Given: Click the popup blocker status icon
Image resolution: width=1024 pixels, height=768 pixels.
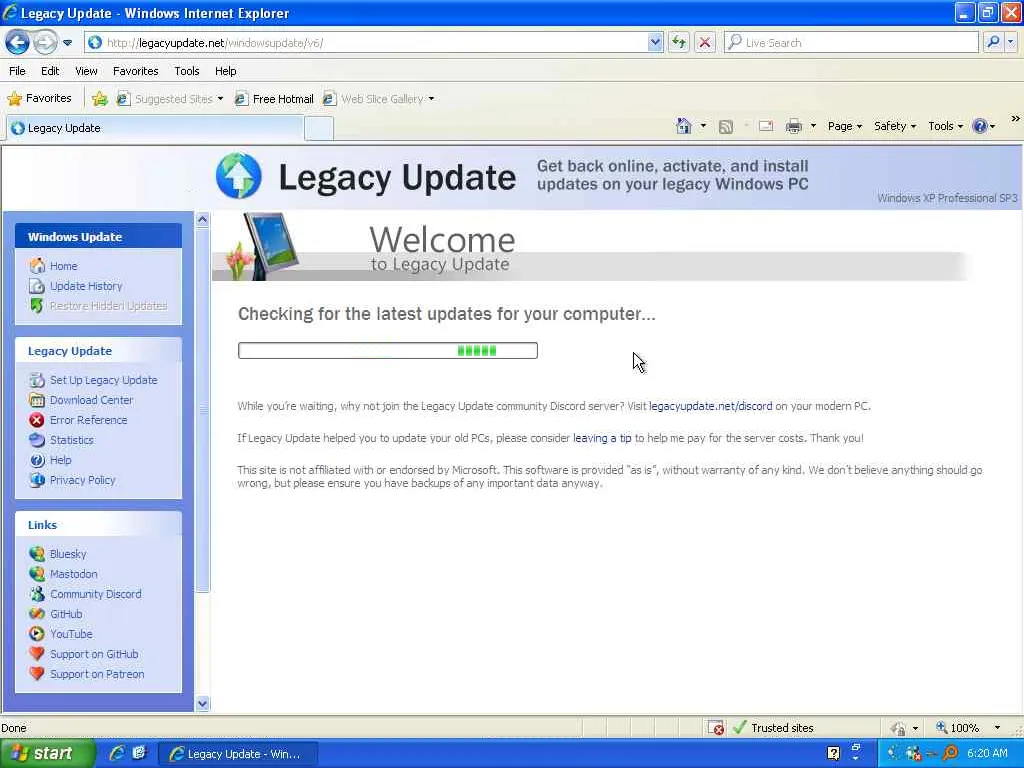Looking at the screenshot, I should click(715, 728).
